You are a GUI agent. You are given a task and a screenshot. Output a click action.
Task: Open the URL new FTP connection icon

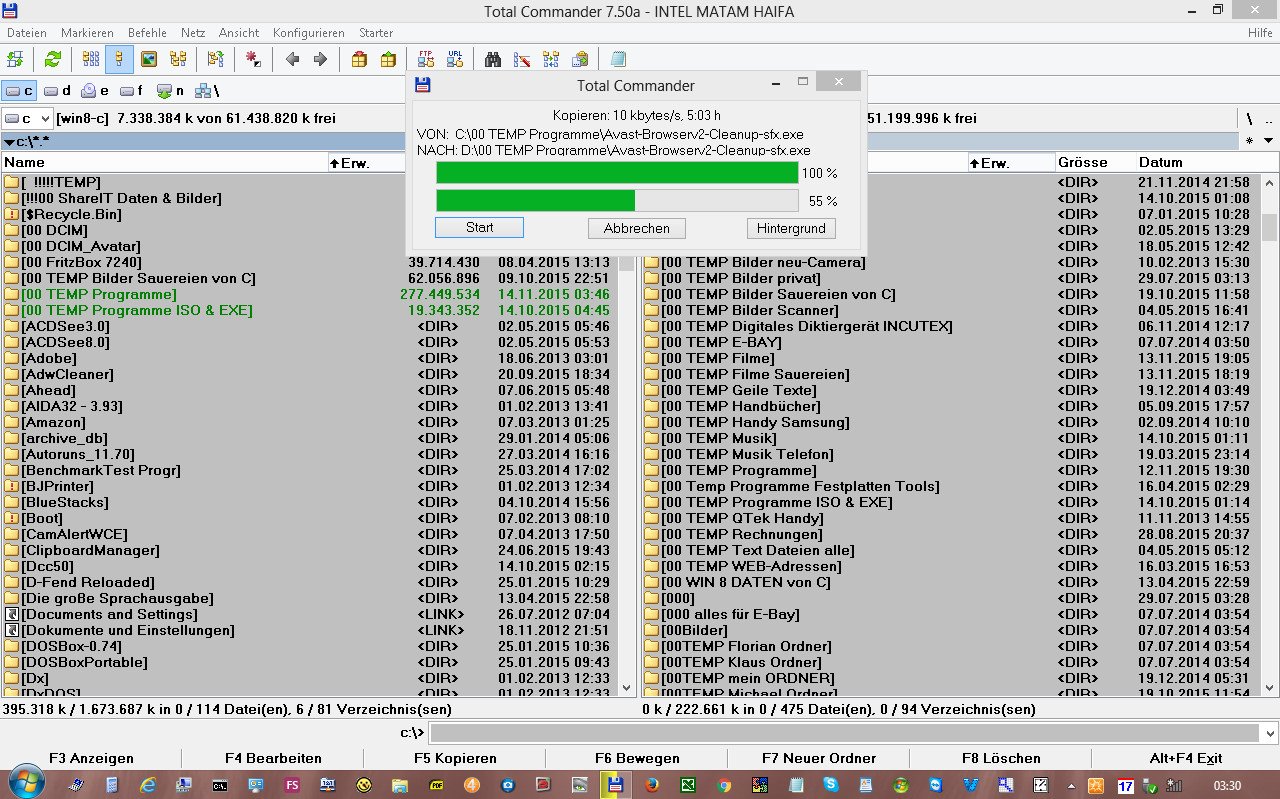coord(455,59)
